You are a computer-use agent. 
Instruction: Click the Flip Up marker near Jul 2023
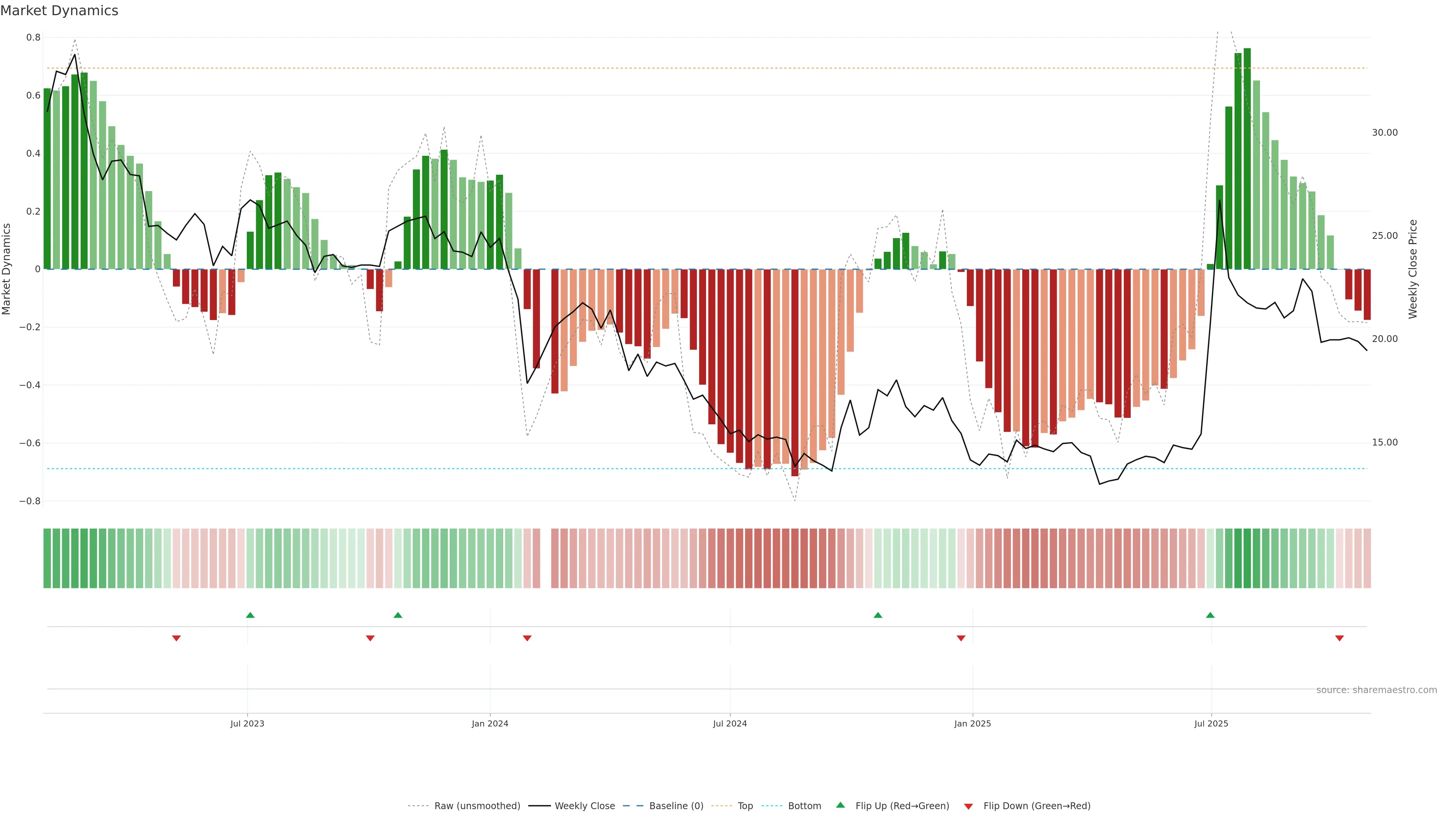coord(250,615)
